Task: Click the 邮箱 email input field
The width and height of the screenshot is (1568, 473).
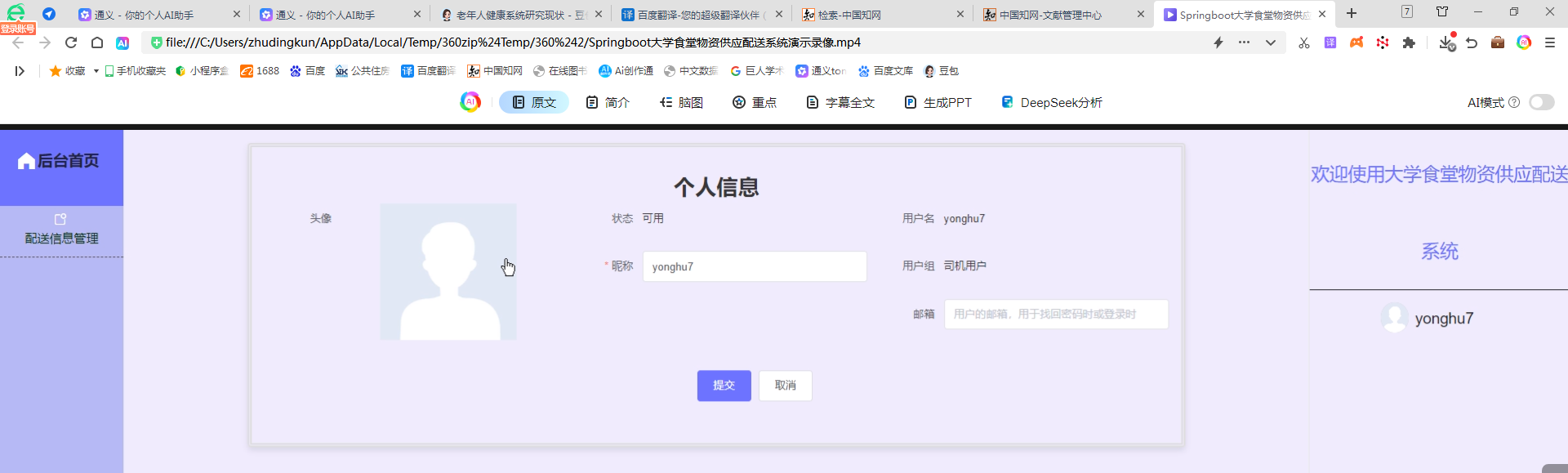Action: pyautogui.click(x=1055, y=315)
